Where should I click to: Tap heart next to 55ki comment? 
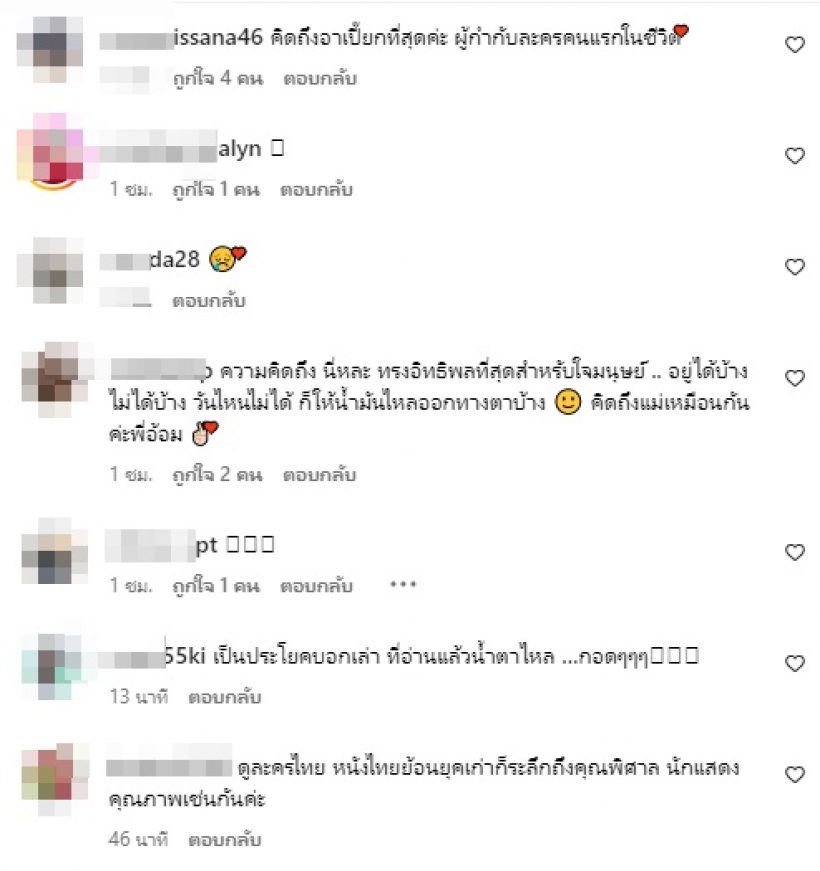click(x=794, y=663)
